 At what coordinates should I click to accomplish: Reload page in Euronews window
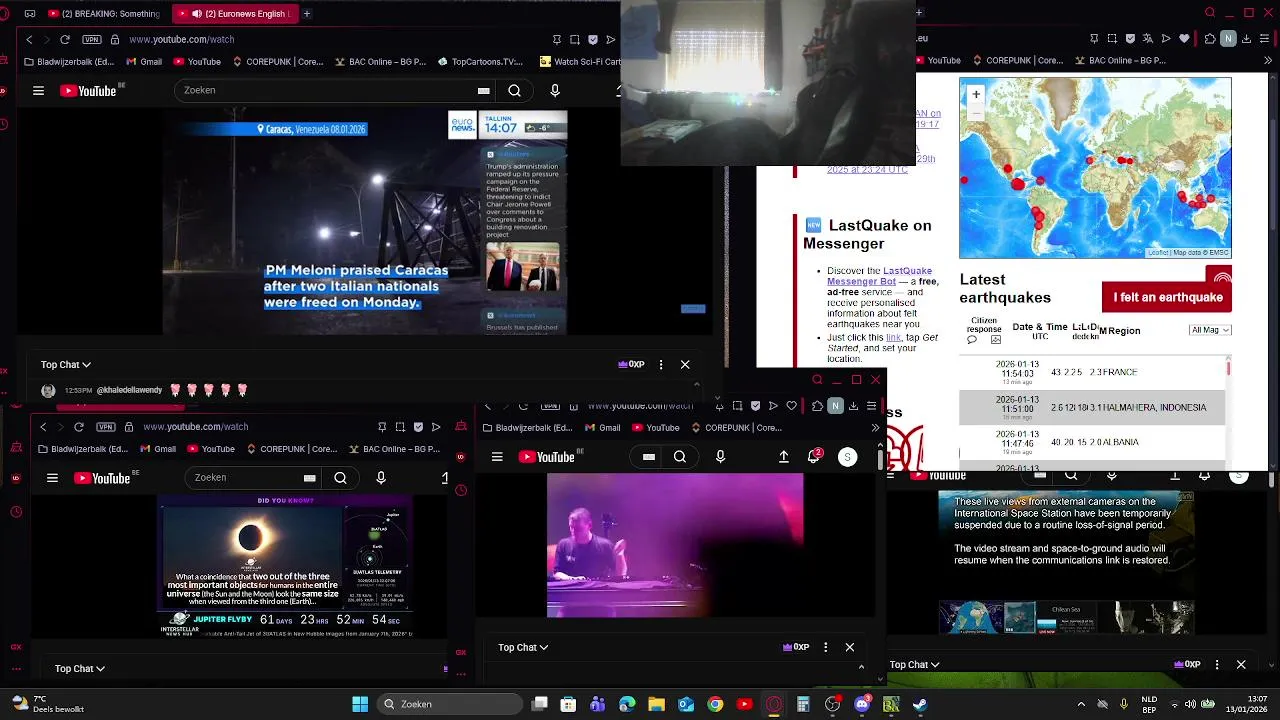click(x=65, y=39)
